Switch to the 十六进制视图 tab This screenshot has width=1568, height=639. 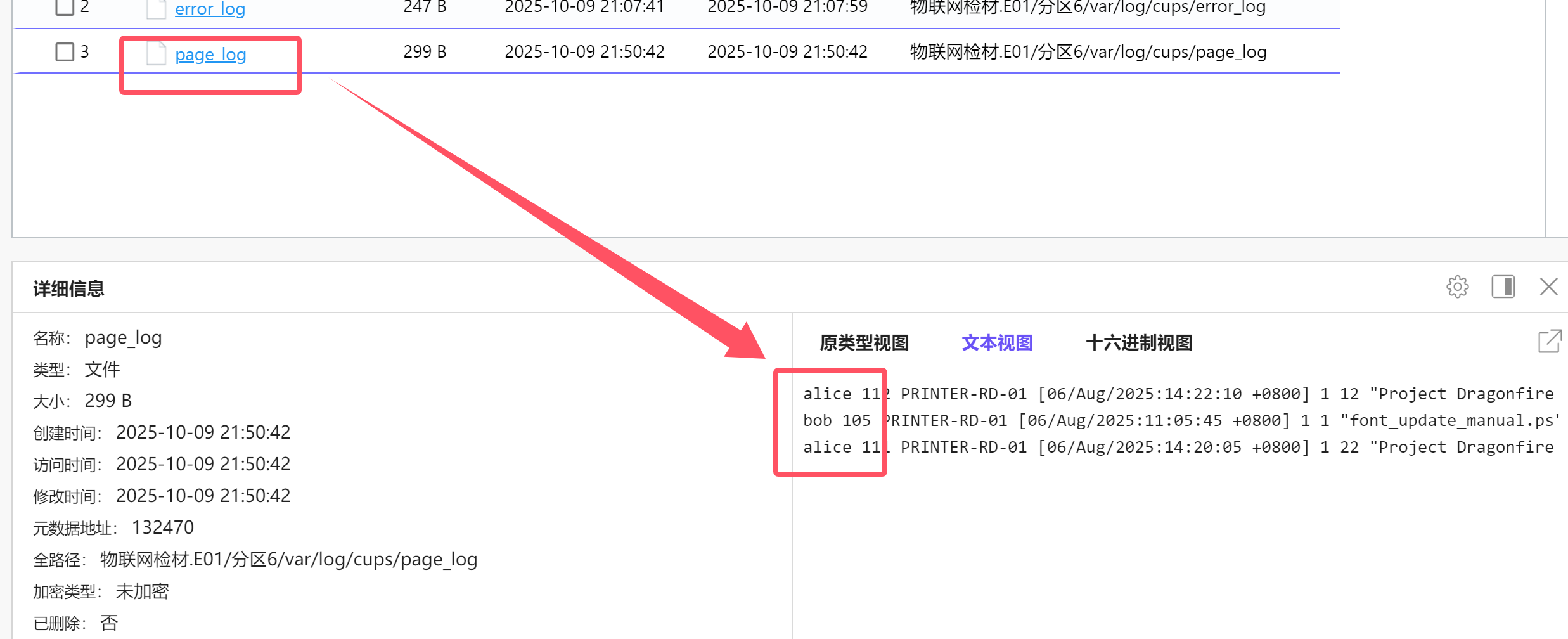click(x=1139, y=343)
